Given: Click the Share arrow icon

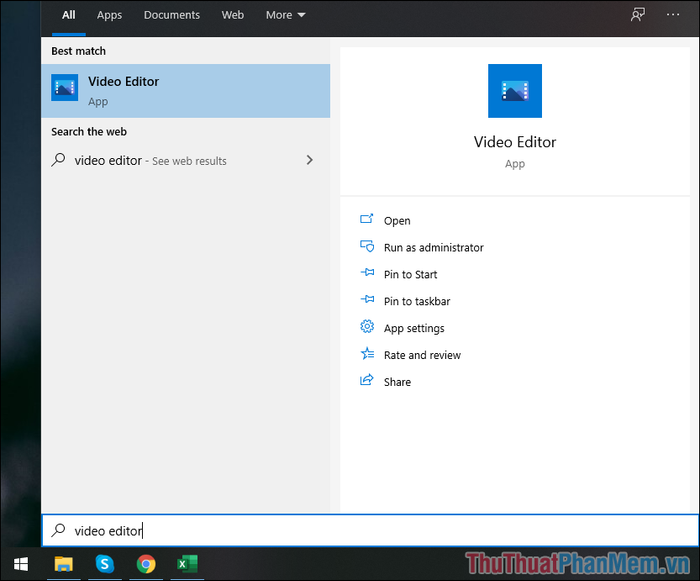Looking at the screenshot, I should [367, 380].
